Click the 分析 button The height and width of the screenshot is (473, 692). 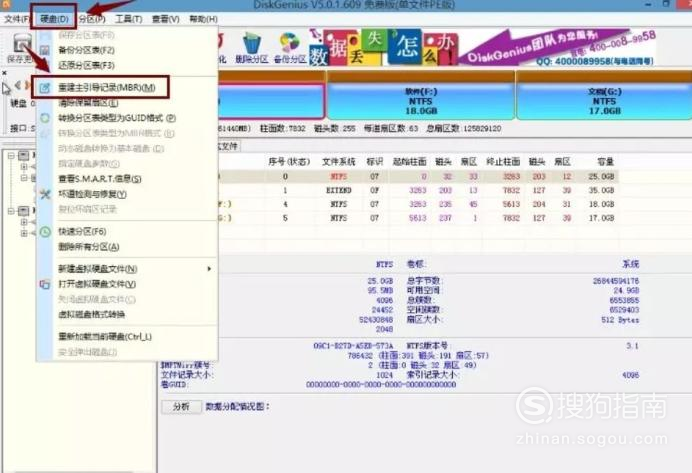[181, 406]
